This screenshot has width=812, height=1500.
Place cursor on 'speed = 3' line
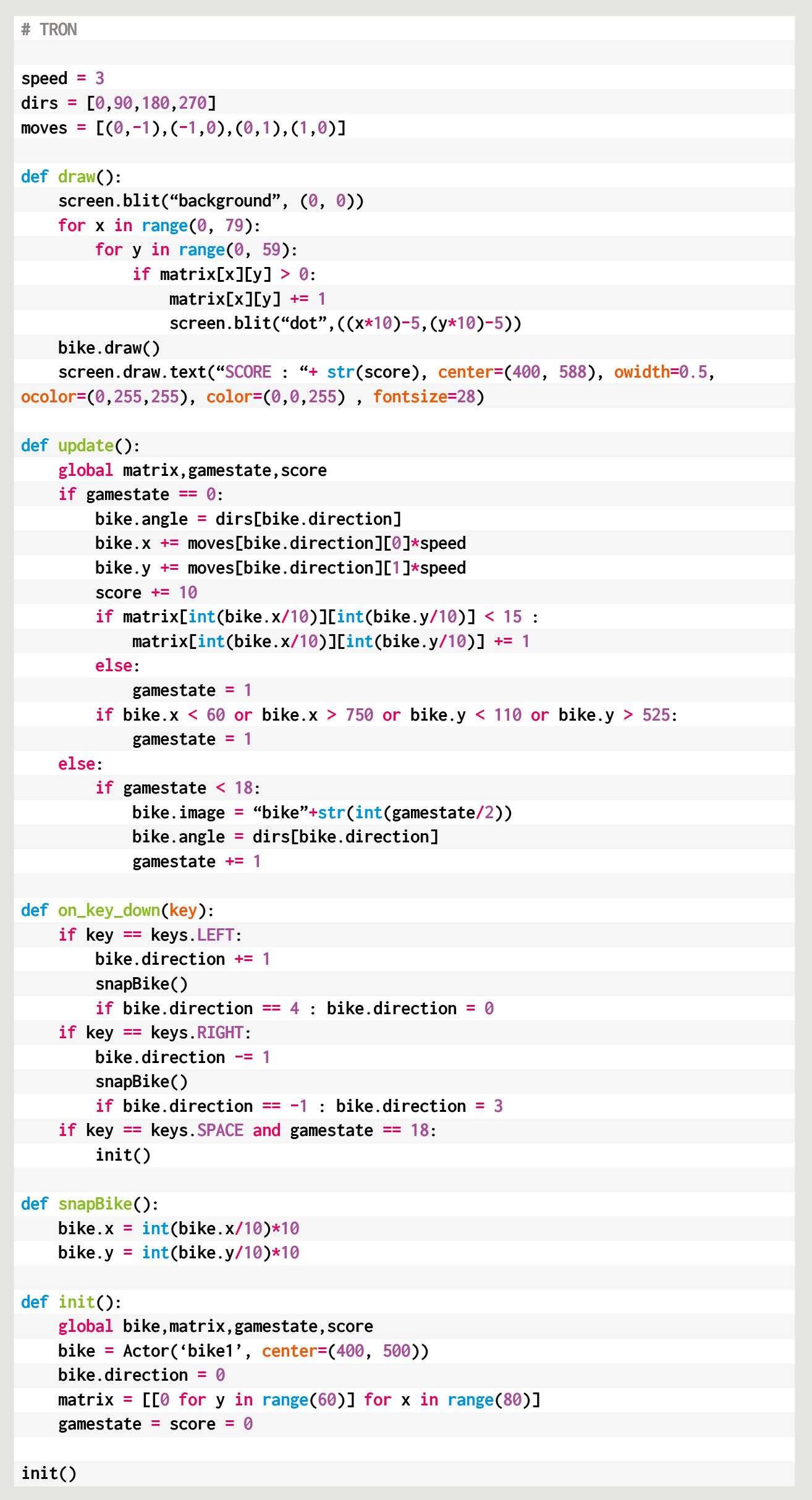point(62,78)
